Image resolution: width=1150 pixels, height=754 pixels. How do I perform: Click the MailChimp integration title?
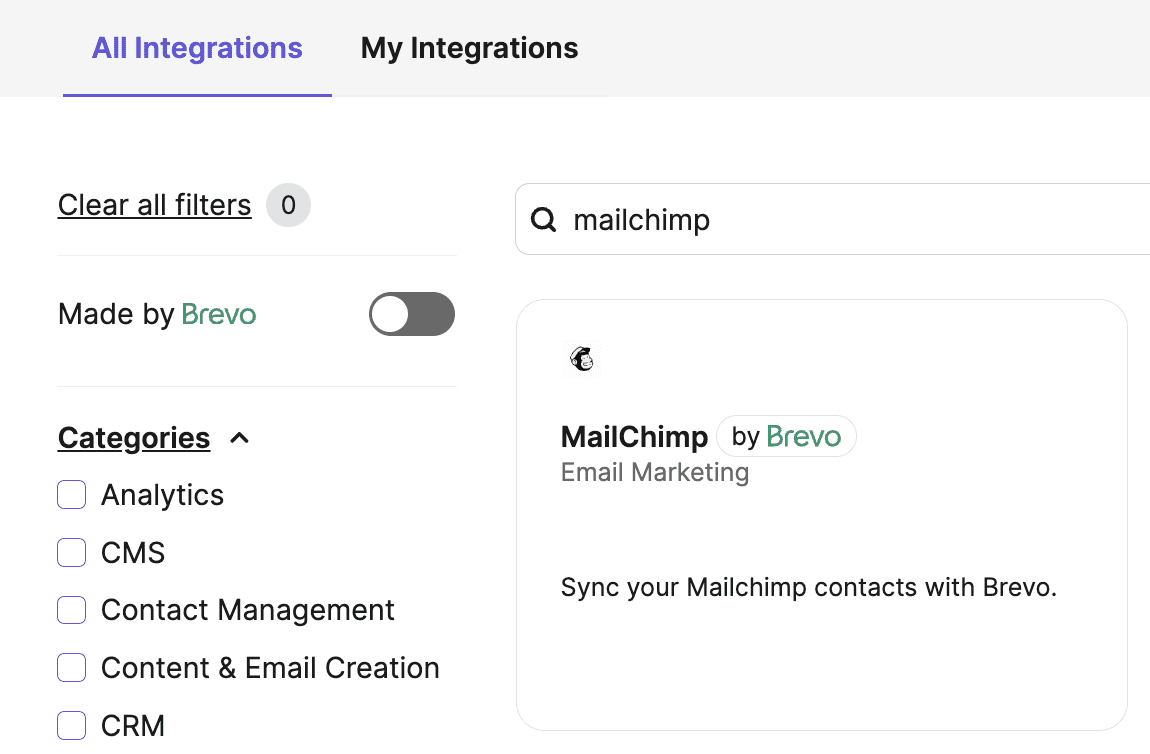634,436
